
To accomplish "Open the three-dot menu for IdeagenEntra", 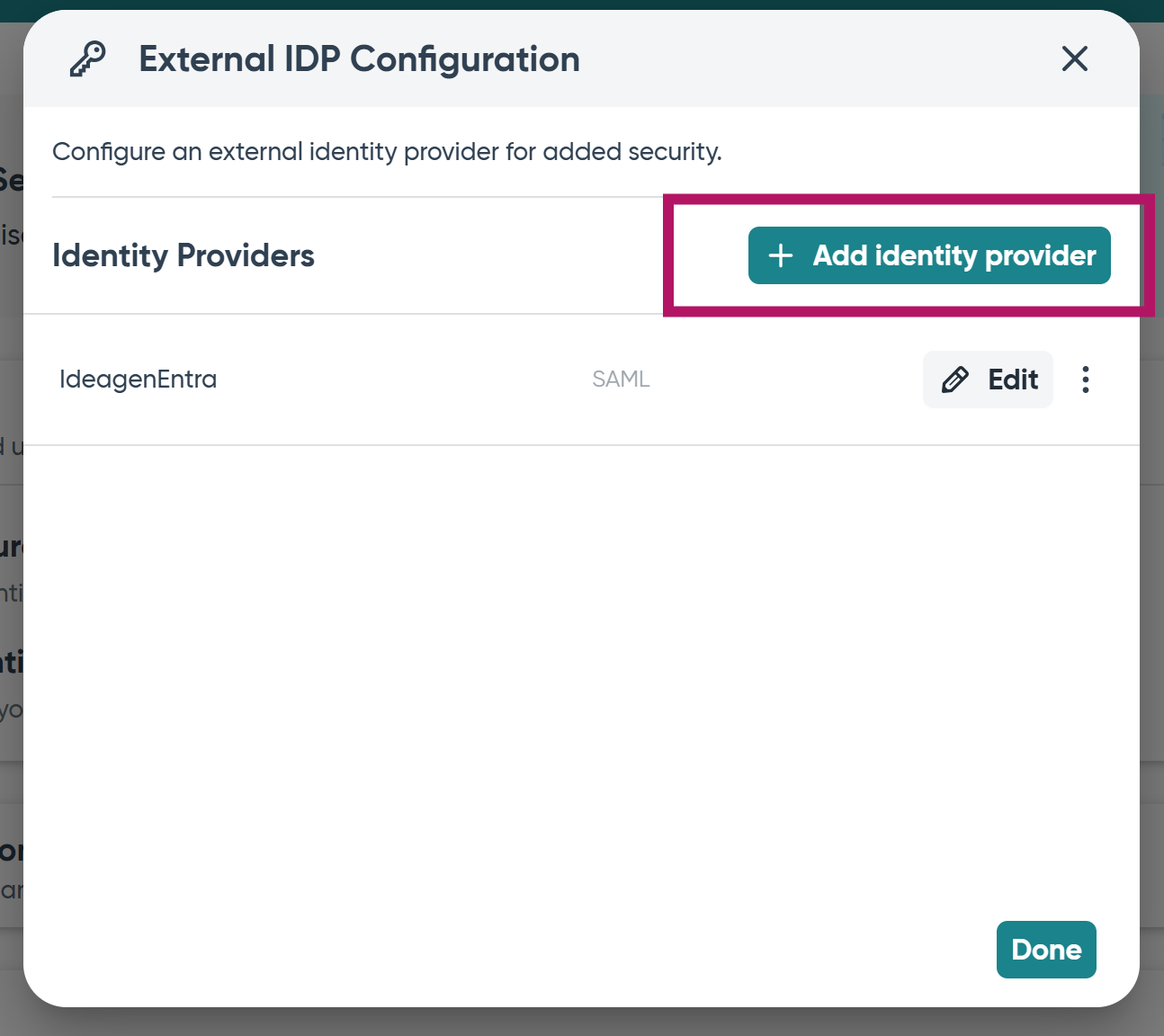I will [x=1086, y=380].
